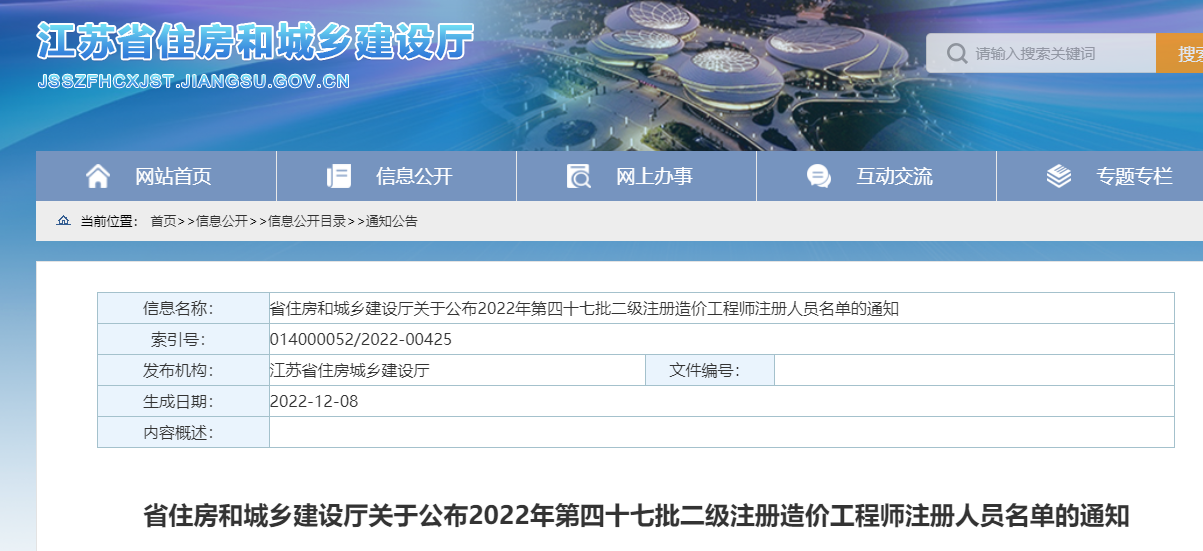1203x551 pixels.
Task: Click the 江苏省住房和城乡建设厅 site logo
Action: pyautogui.click(x=254, y=42)
